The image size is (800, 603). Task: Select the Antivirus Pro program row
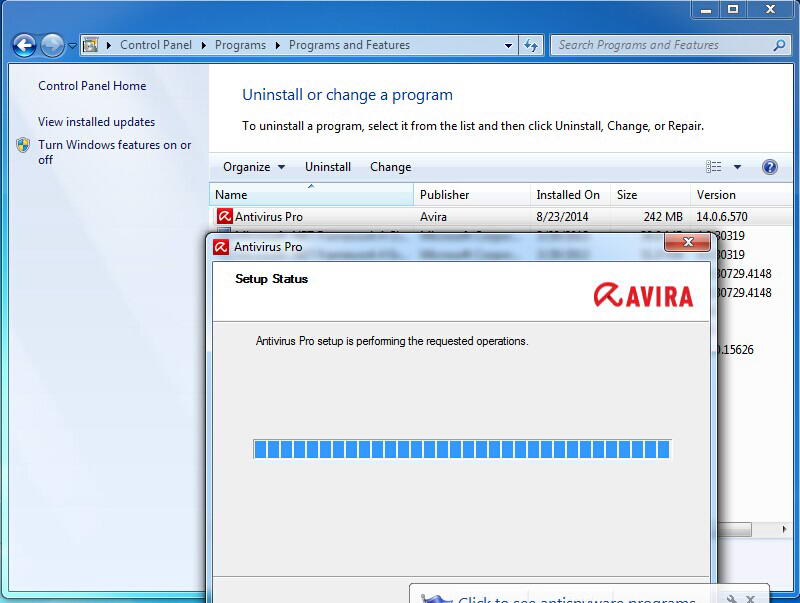[501, 217]
